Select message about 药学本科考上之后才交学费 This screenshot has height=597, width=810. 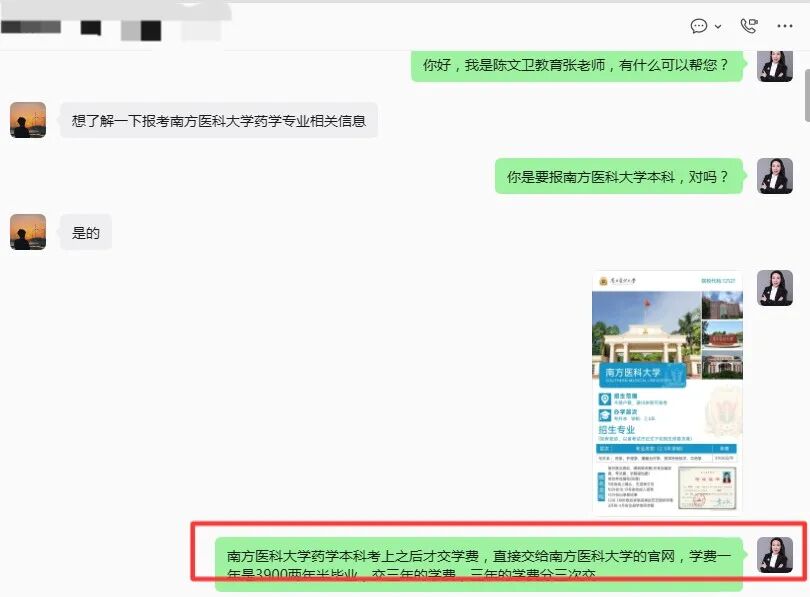pos(479,564)
